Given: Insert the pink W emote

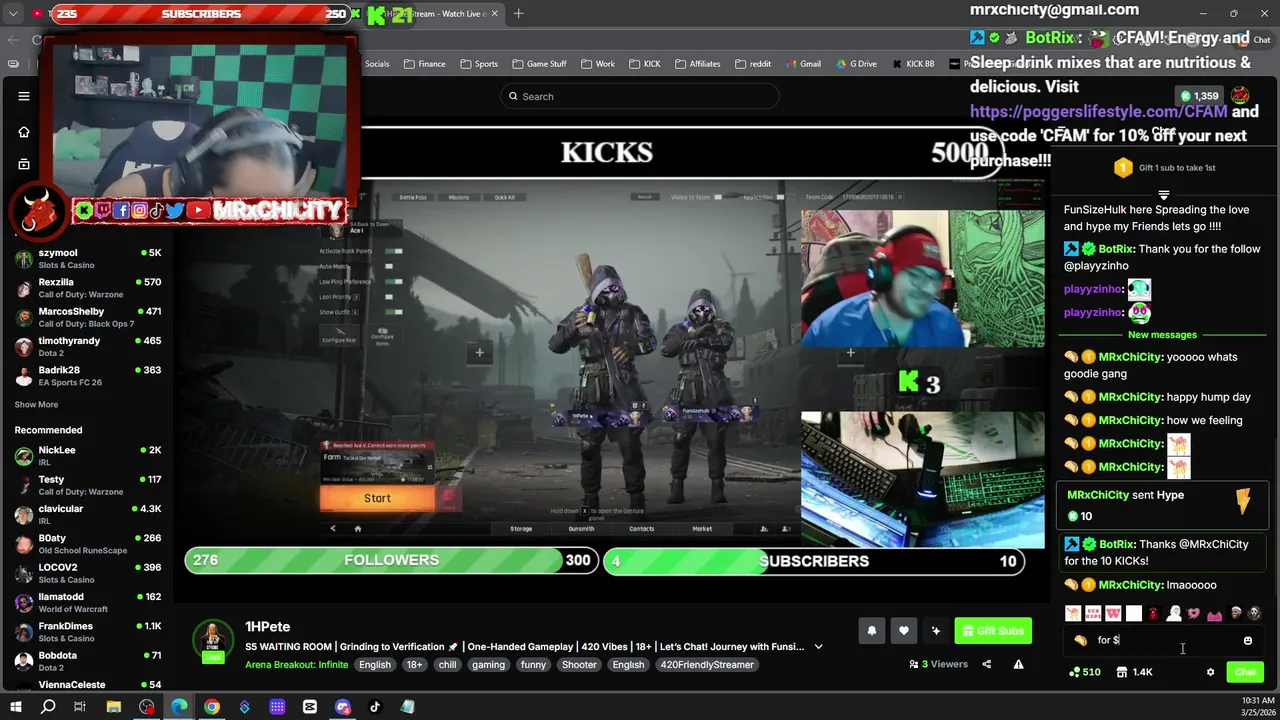Looking at the screenshot, I should [x=1113, y=613].
